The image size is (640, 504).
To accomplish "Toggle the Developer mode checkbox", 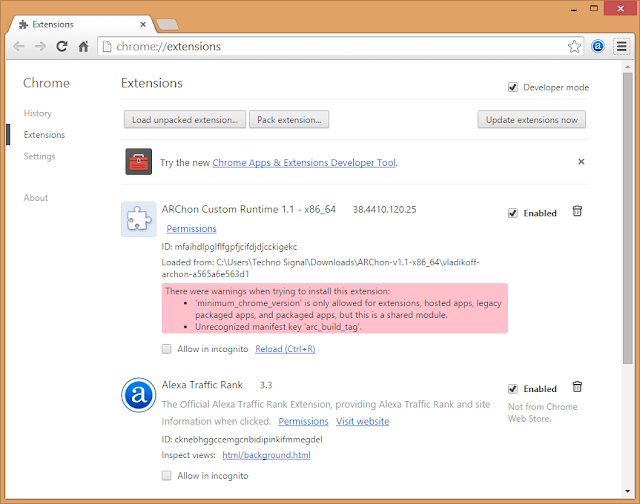I will pyautogui.click(x=513, y=87).
